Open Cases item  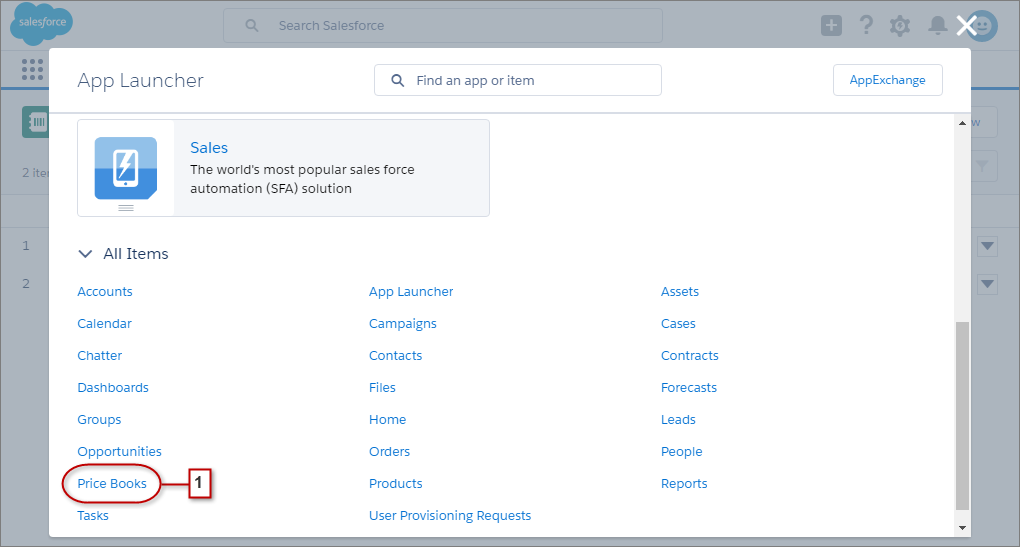(678, 323)
